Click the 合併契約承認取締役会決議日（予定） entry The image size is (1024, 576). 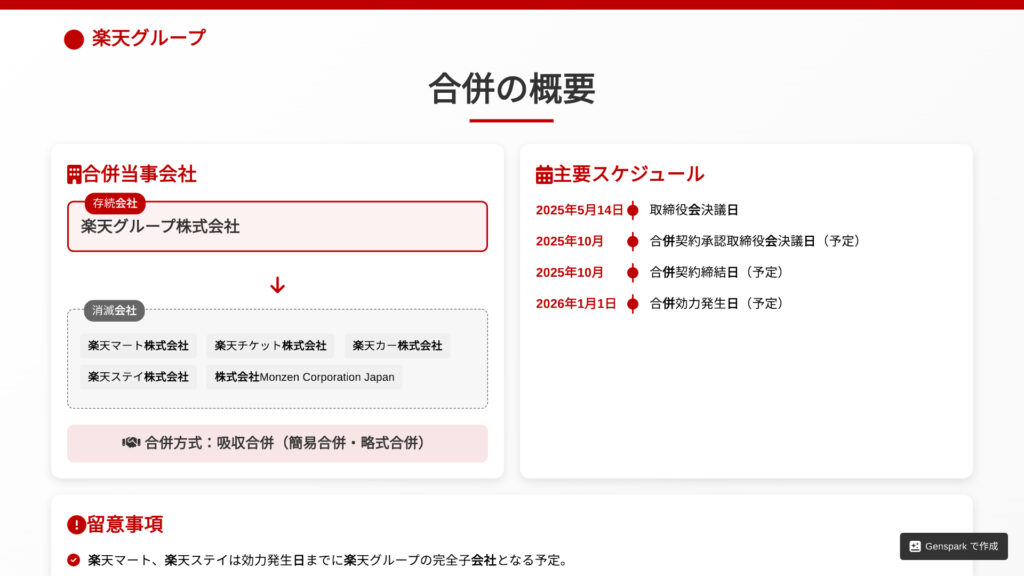click(758, 242)
